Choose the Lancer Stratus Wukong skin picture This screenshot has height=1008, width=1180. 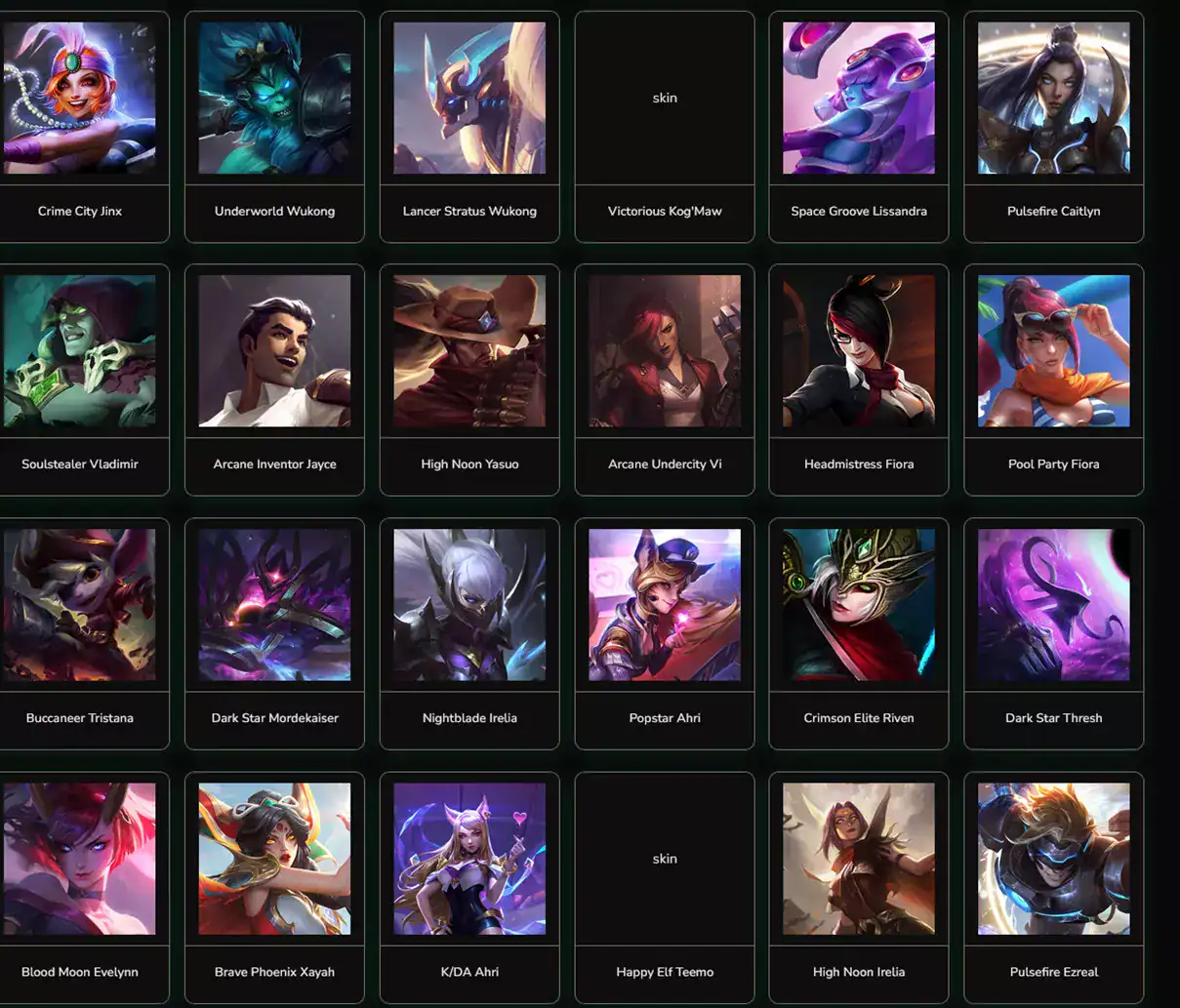[469, 98]
